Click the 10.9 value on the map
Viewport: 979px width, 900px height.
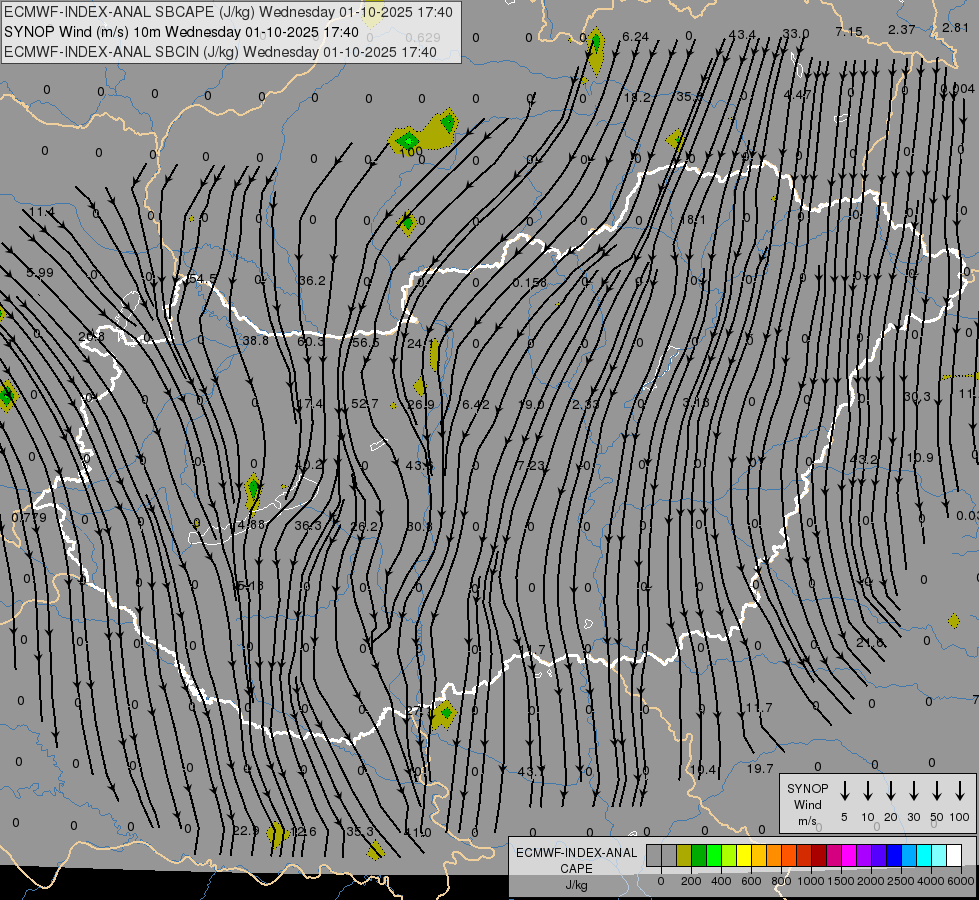click(x=920, y=457)
